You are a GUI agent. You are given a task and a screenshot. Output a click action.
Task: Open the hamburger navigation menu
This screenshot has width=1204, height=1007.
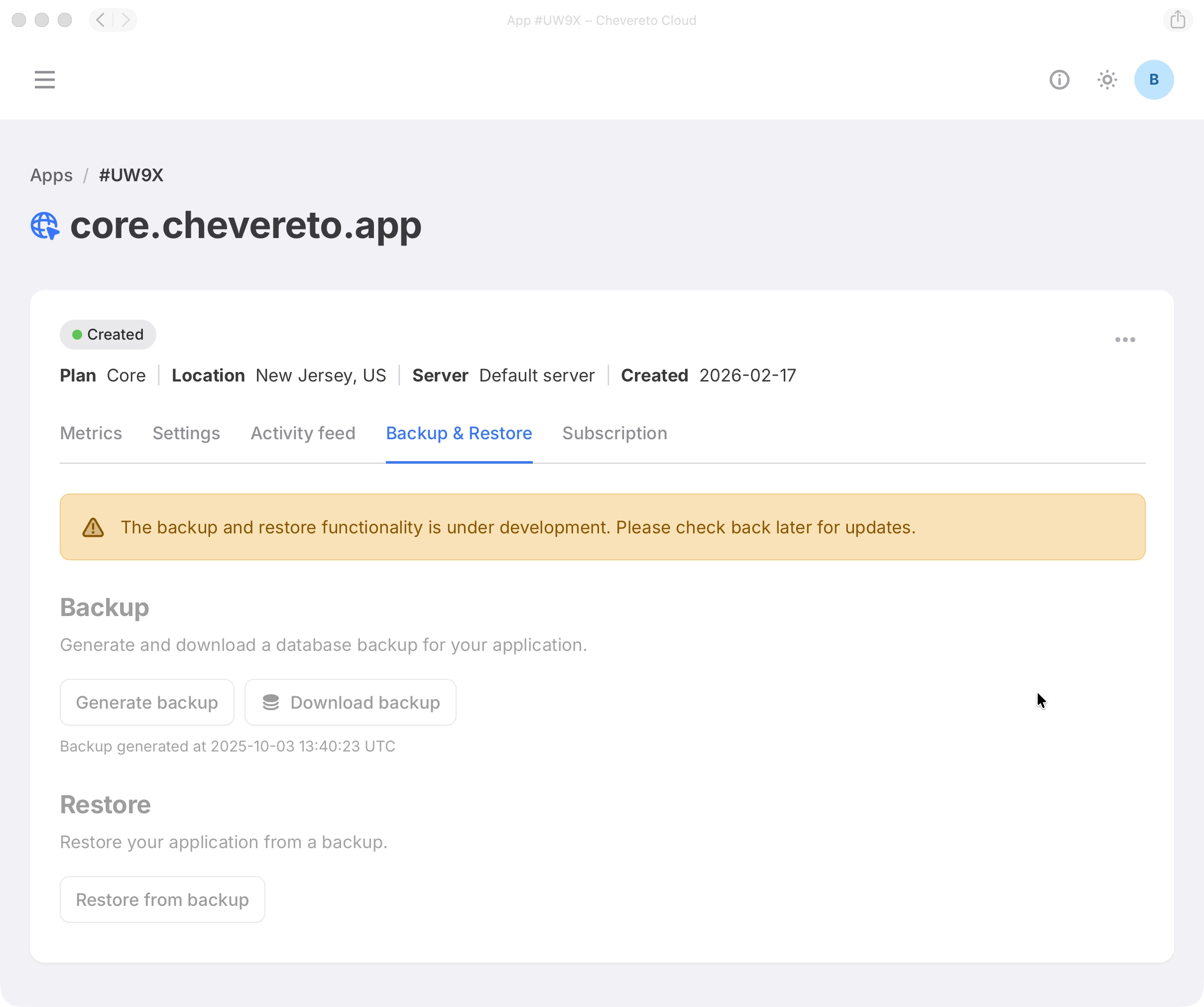(45, 80)
